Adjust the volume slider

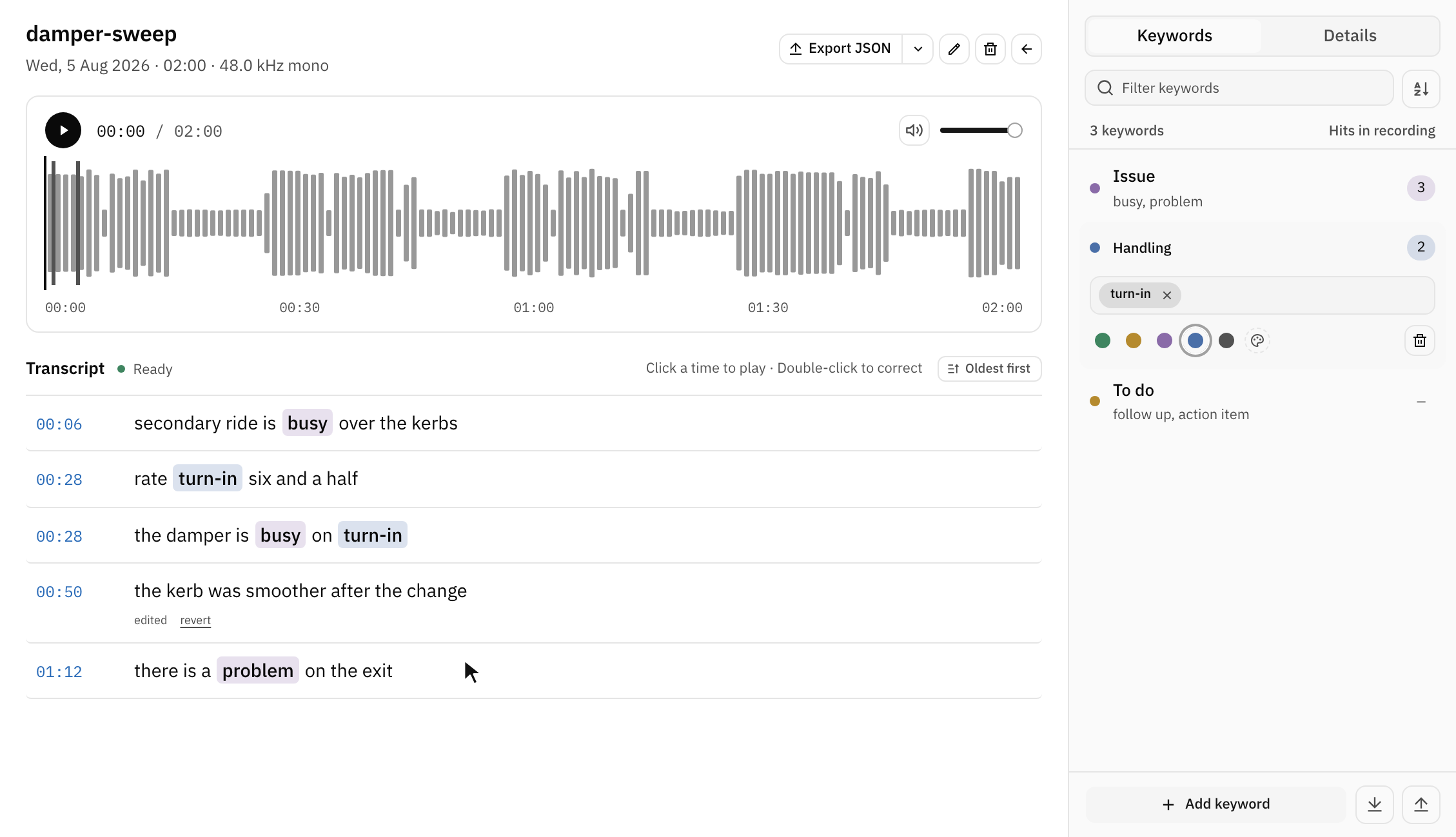(981, 130)
